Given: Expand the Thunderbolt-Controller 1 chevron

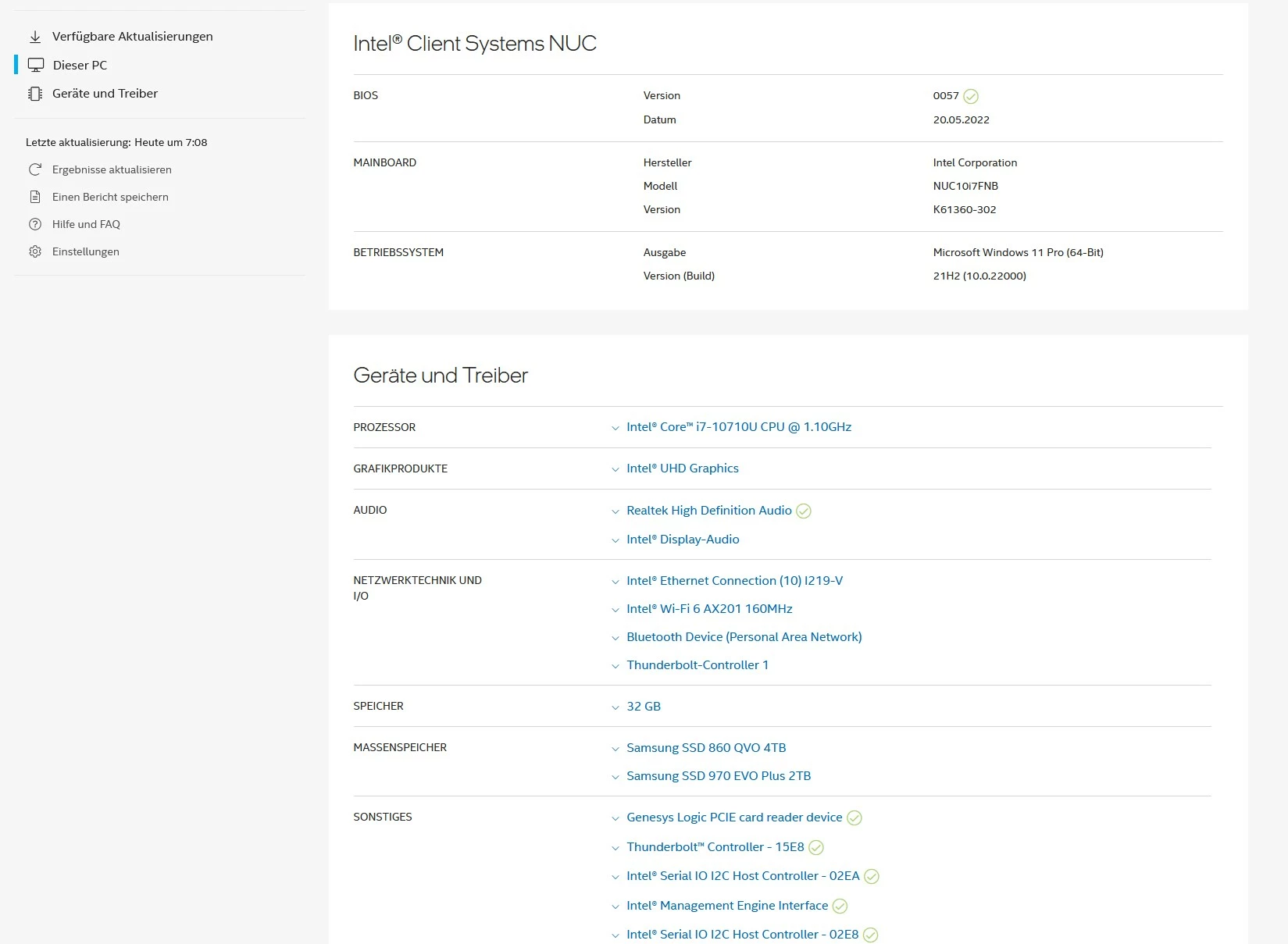Looking at the screenshot, I should [x=615, y=666].
